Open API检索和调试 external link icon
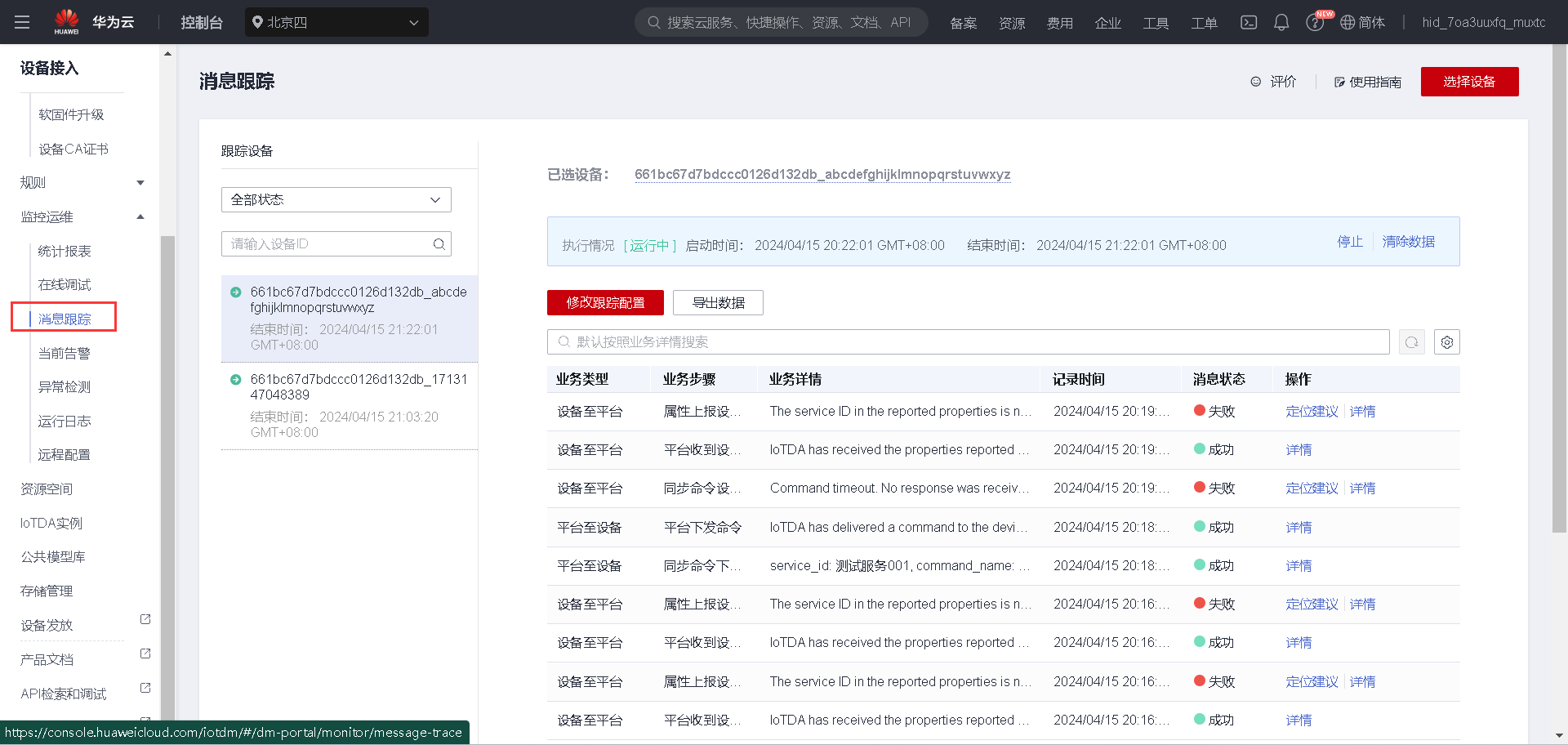Image resolution: width=1568 pixels, height=745 pixels. (145, 688)
